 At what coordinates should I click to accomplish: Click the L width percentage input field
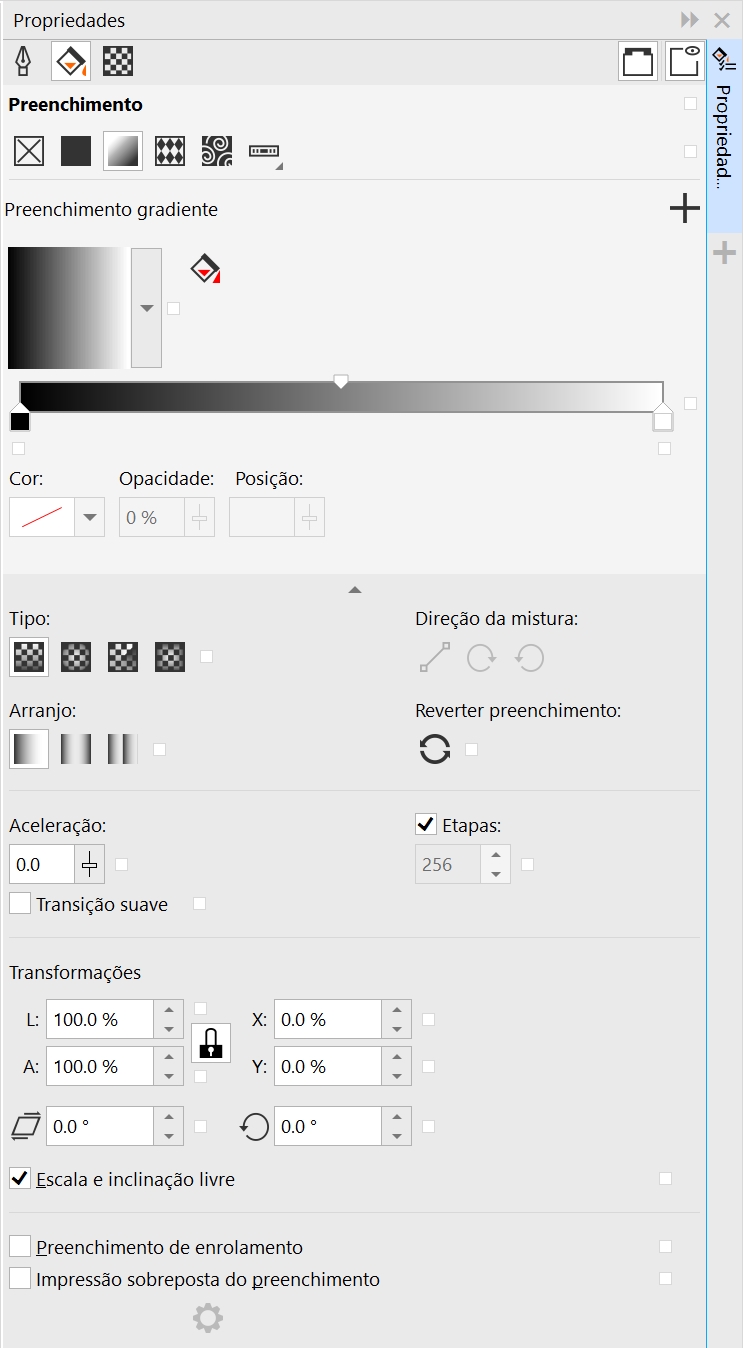tap(99, 1020)
